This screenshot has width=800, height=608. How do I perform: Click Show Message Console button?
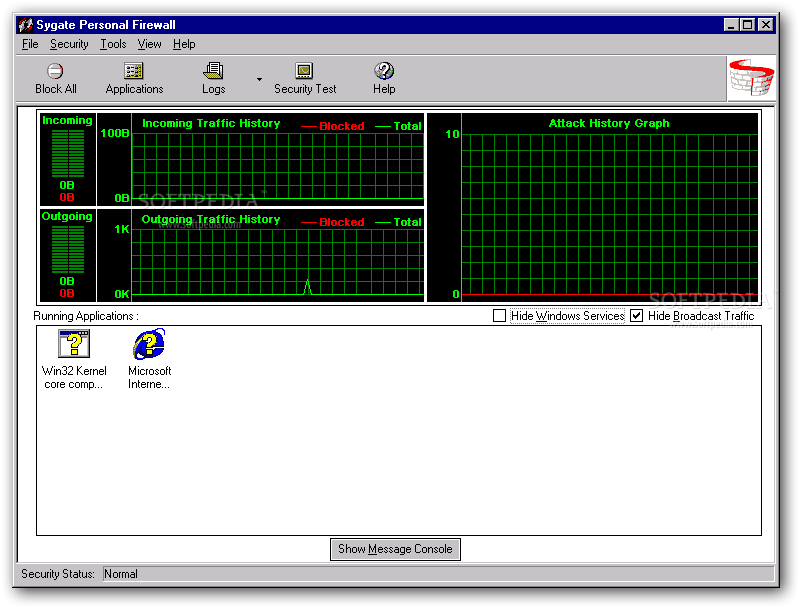(395, 549)
